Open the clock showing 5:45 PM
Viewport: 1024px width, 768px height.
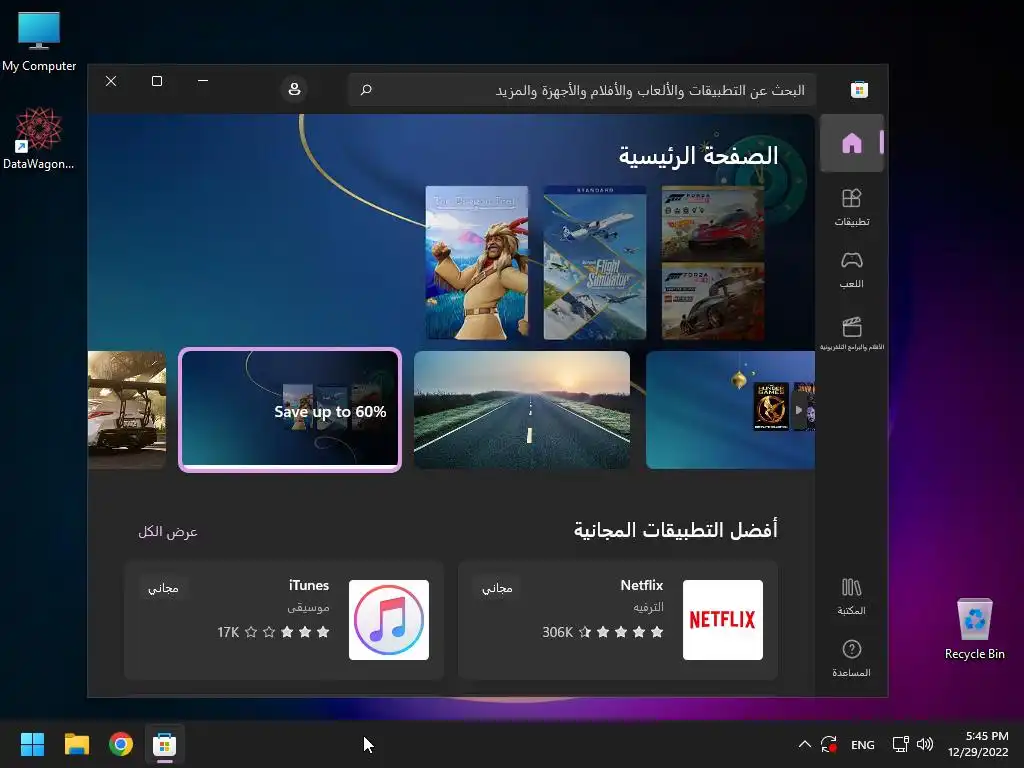(978, 744)
